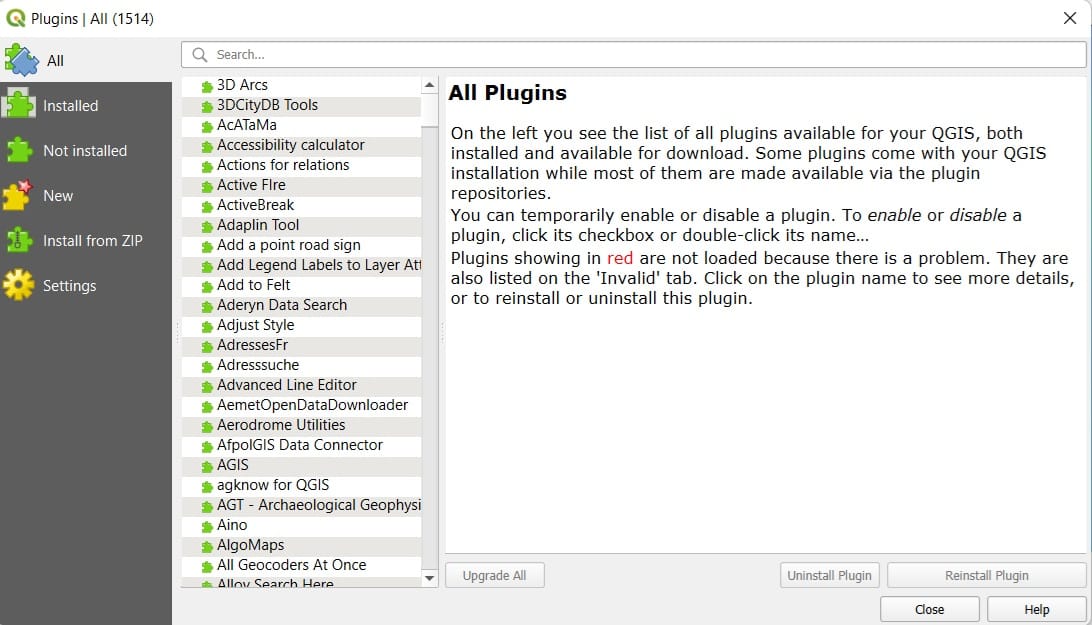Click the plugin icon beside Adaplin Tool
The image size is (1092, 625).
(207, 226)
